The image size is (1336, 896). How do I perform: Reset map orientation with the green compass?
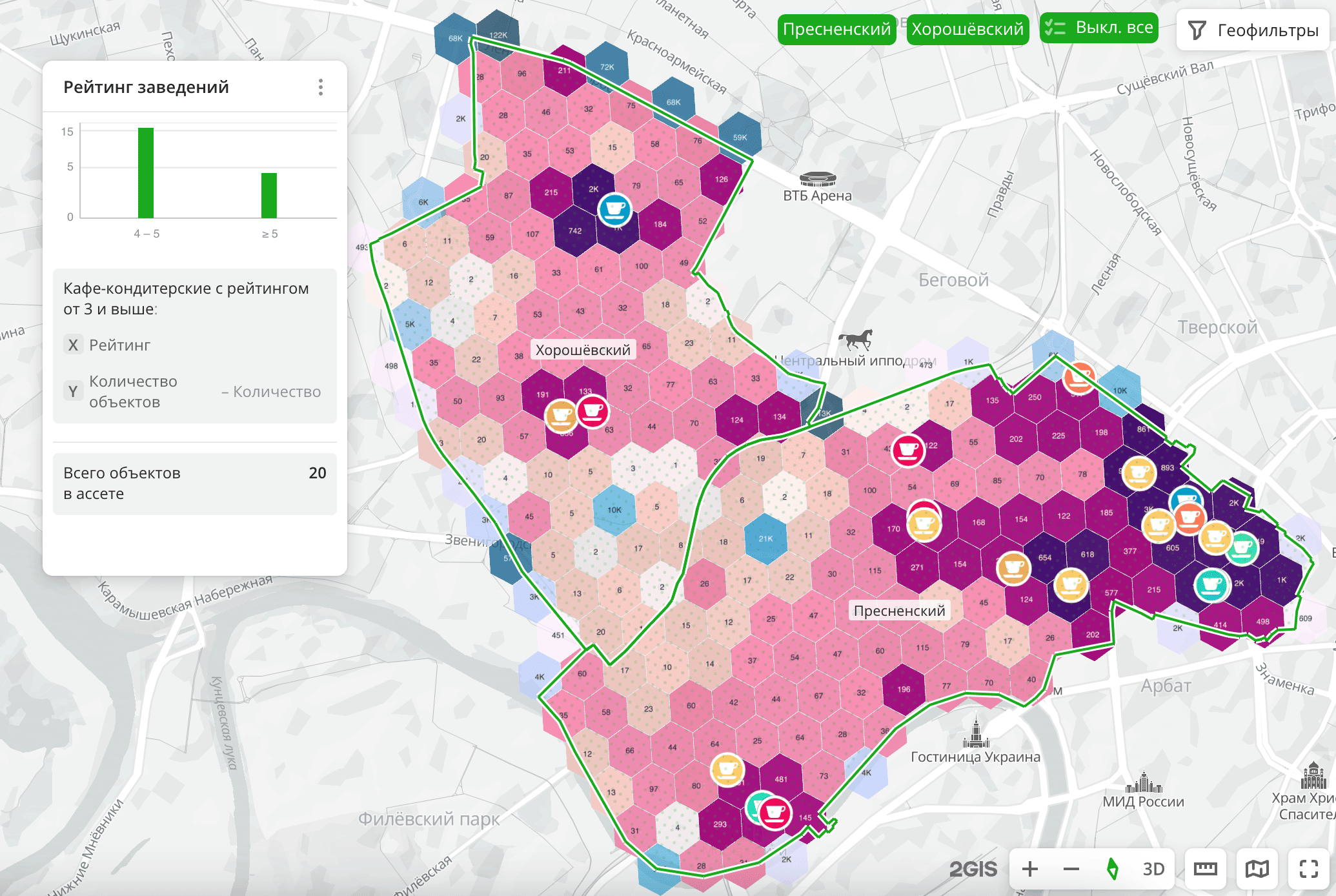point(1112,869)
